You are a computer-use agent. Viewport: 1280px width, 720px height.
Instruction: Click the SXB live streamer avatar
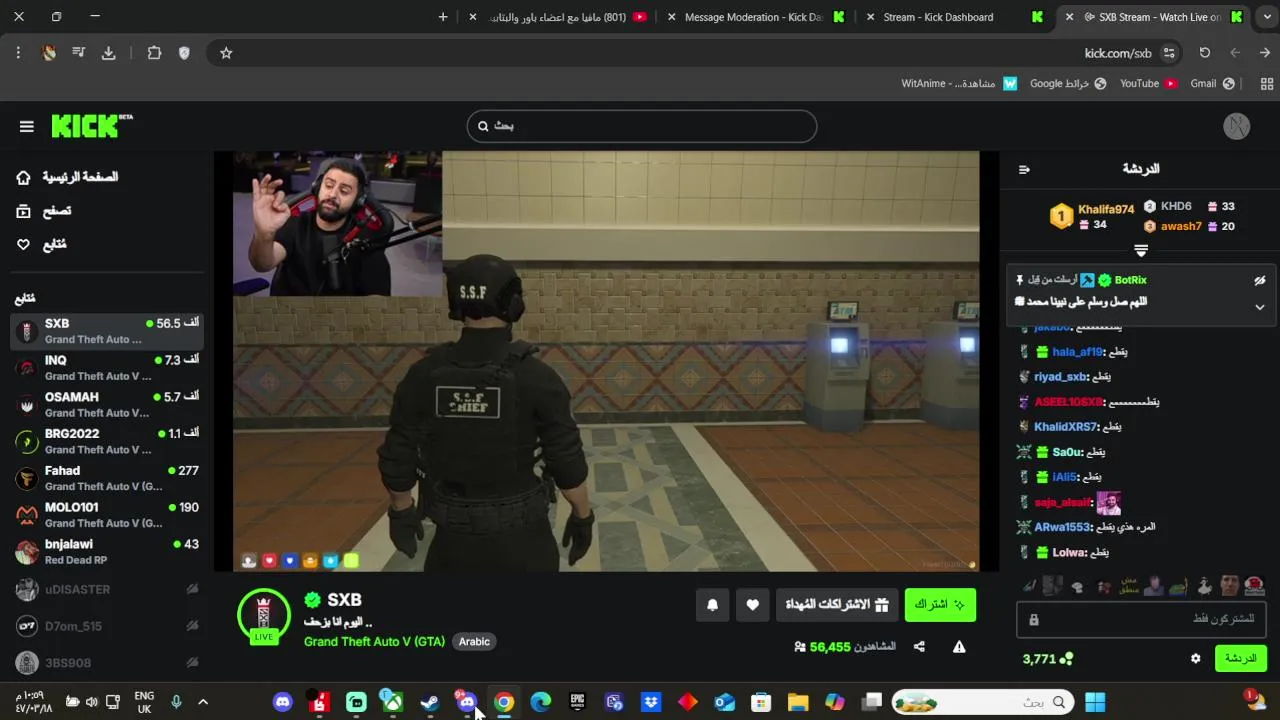coord(264,614)
